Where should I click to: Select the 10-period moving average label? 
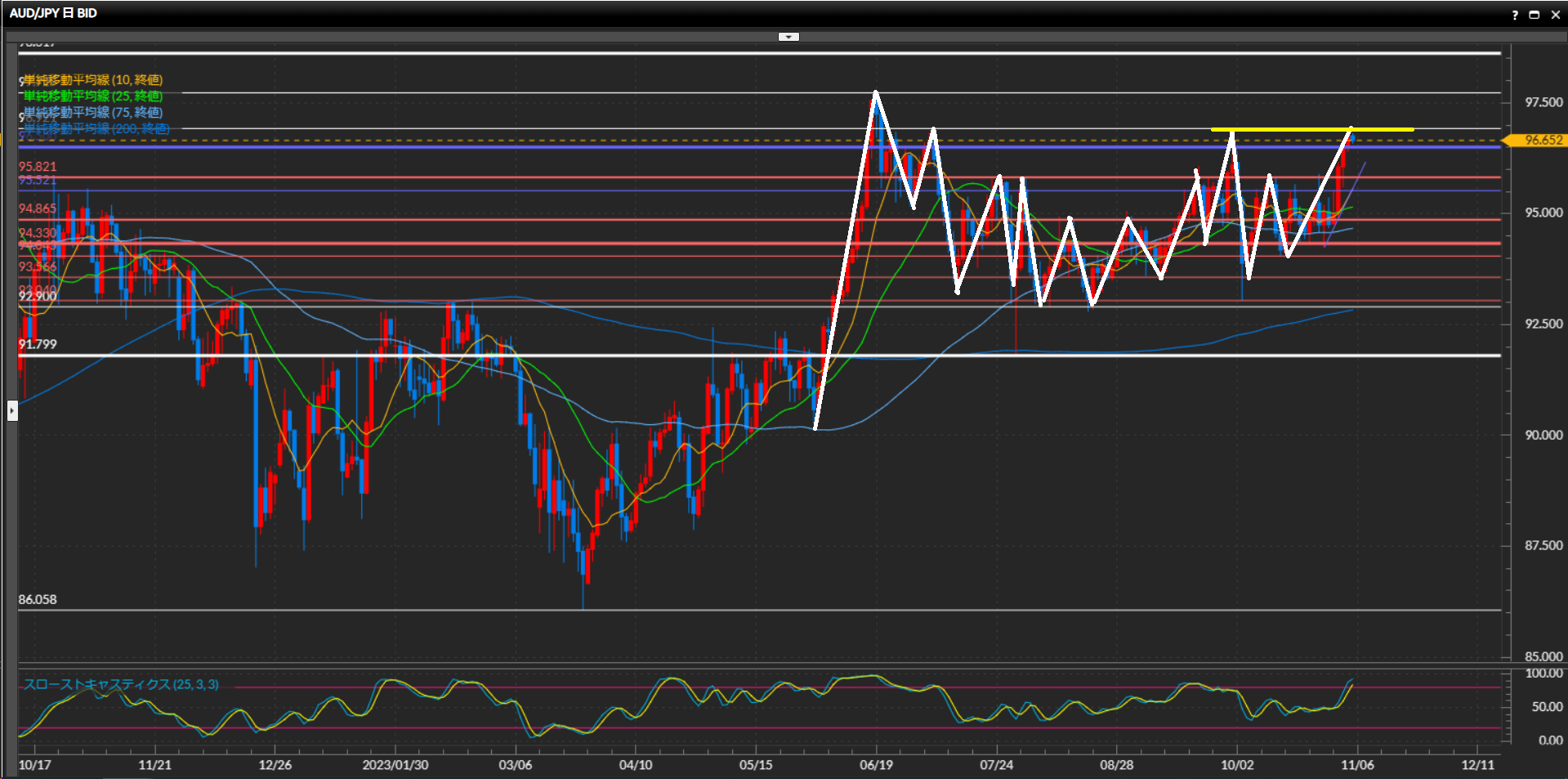tap(93, 80)
